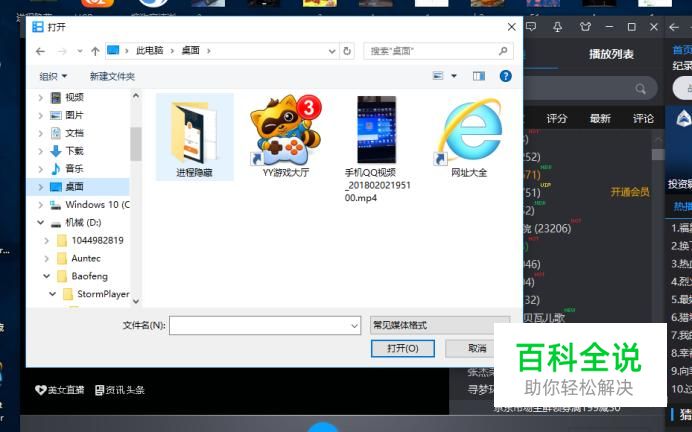Viewport: 692px width, 432px height.
Task: Open 美女直播 at the player bottom
Action: (x=60, y=390)
